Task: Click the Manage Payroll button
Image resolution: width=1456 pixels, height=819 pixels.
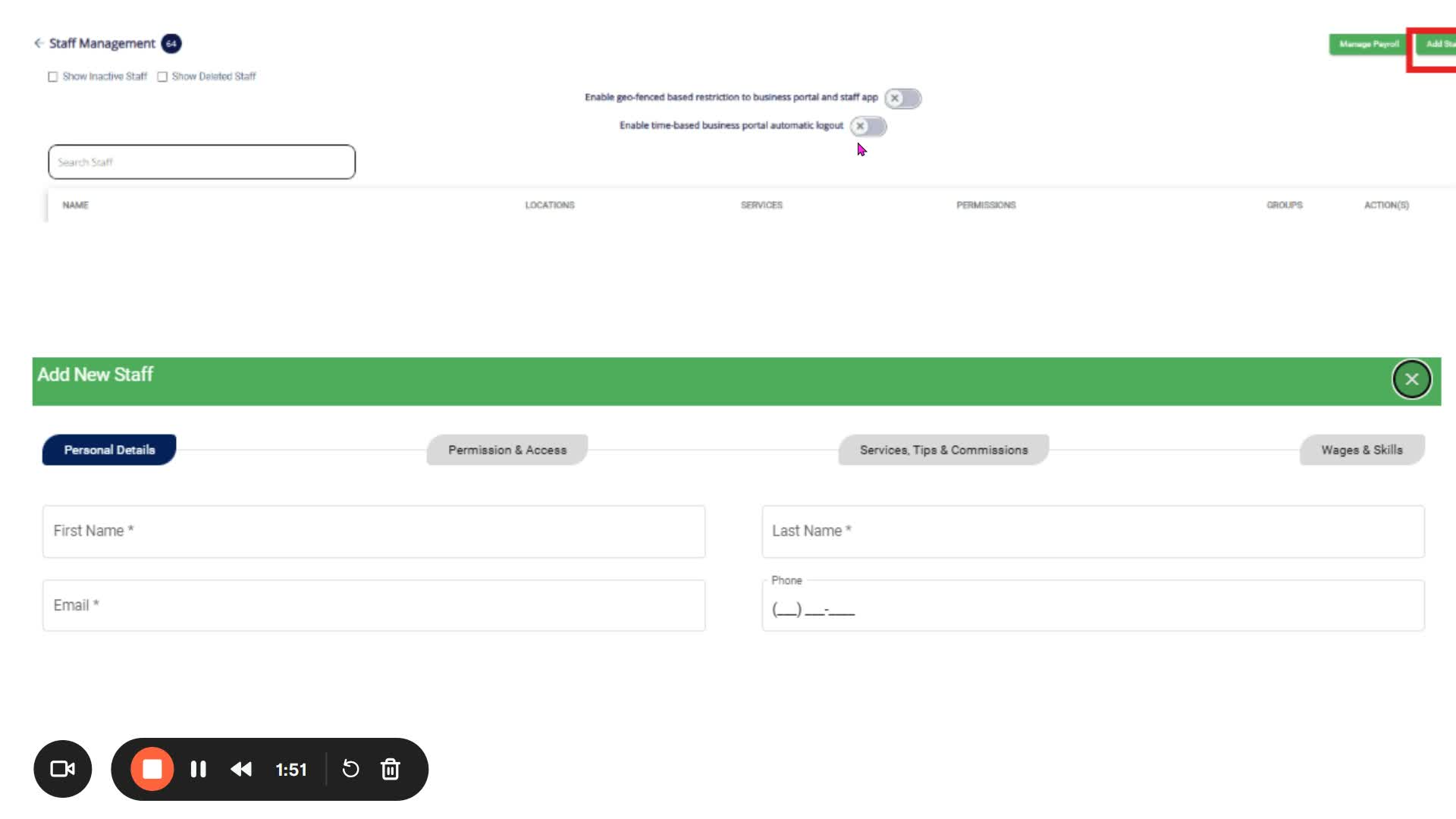Action: [1368, 44]
